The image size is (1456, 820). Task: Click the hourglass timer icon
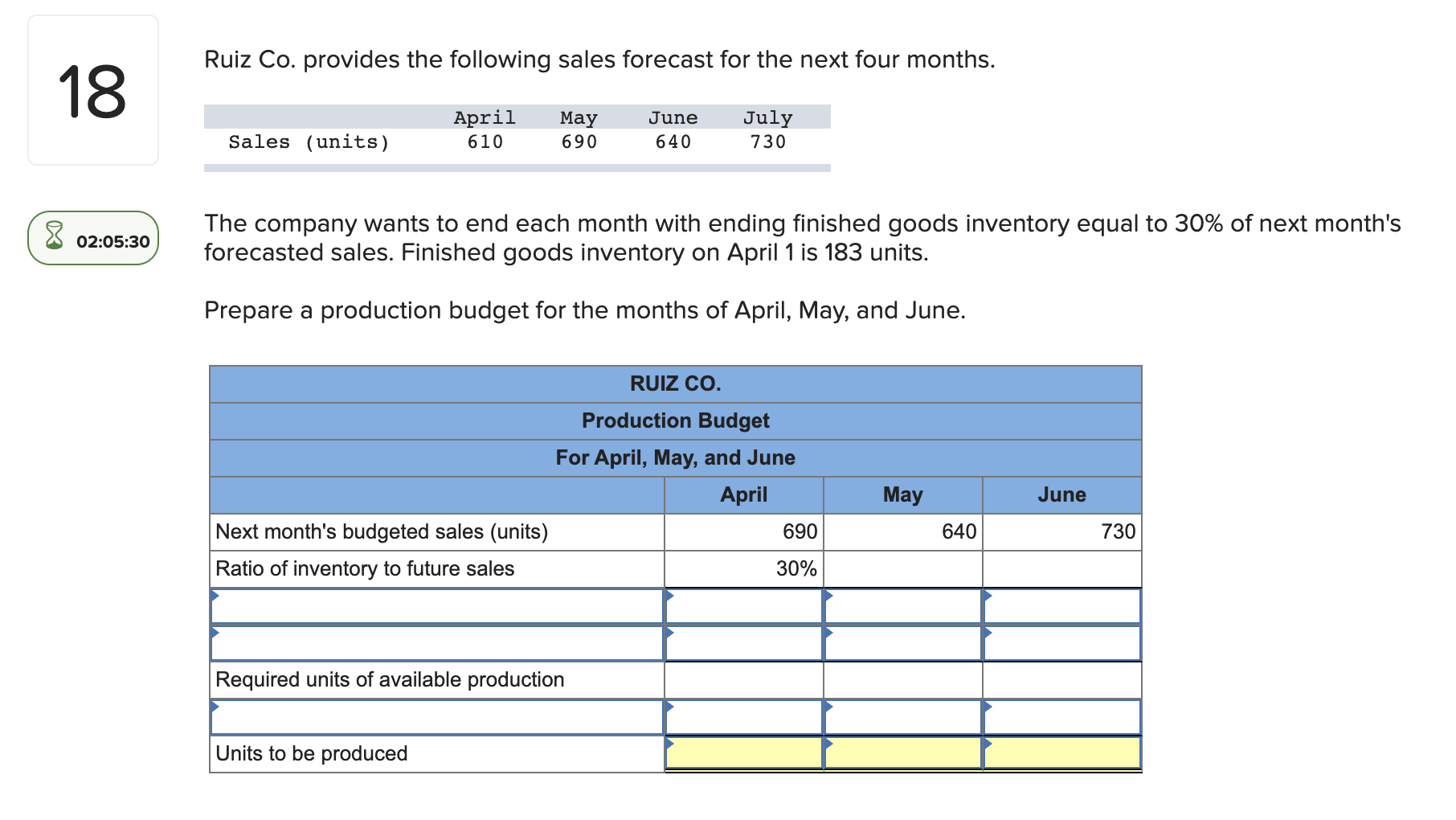[54, 236]
